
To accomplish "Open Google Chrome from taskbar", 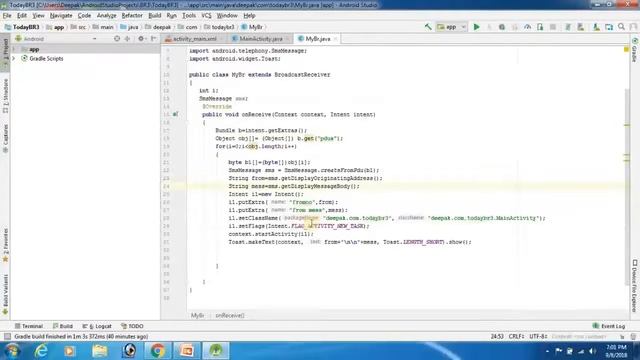I will pos(158,351).
